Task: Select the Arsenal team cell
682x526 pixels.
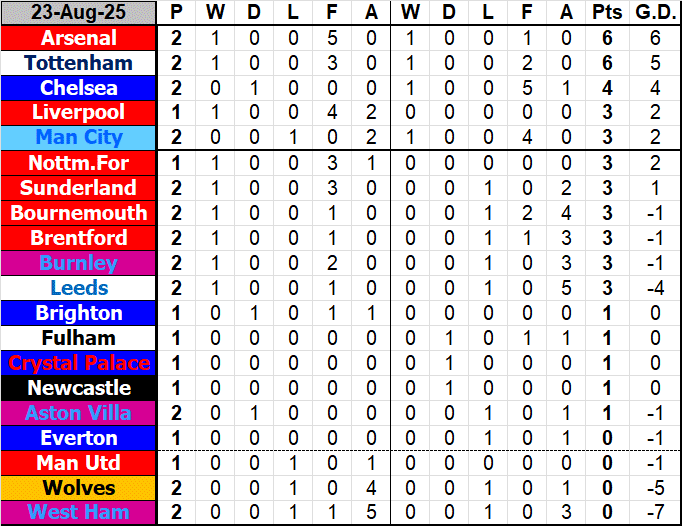Action: pyautogui.click(x=79, y=38)
